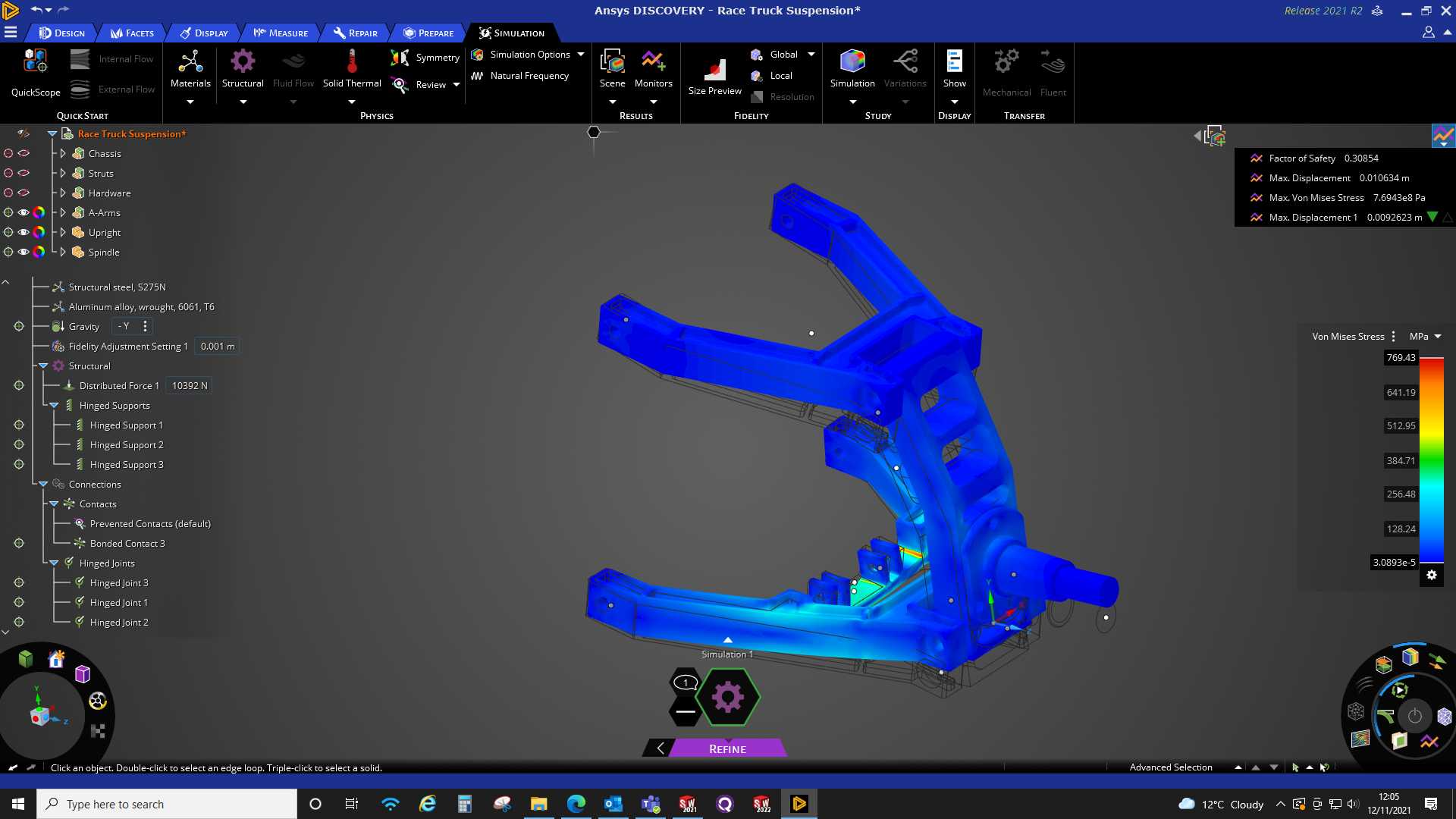Toggle visibility of A-Arms
The width and height of the screenshot is (1456, 819).
tap(24, 212)
